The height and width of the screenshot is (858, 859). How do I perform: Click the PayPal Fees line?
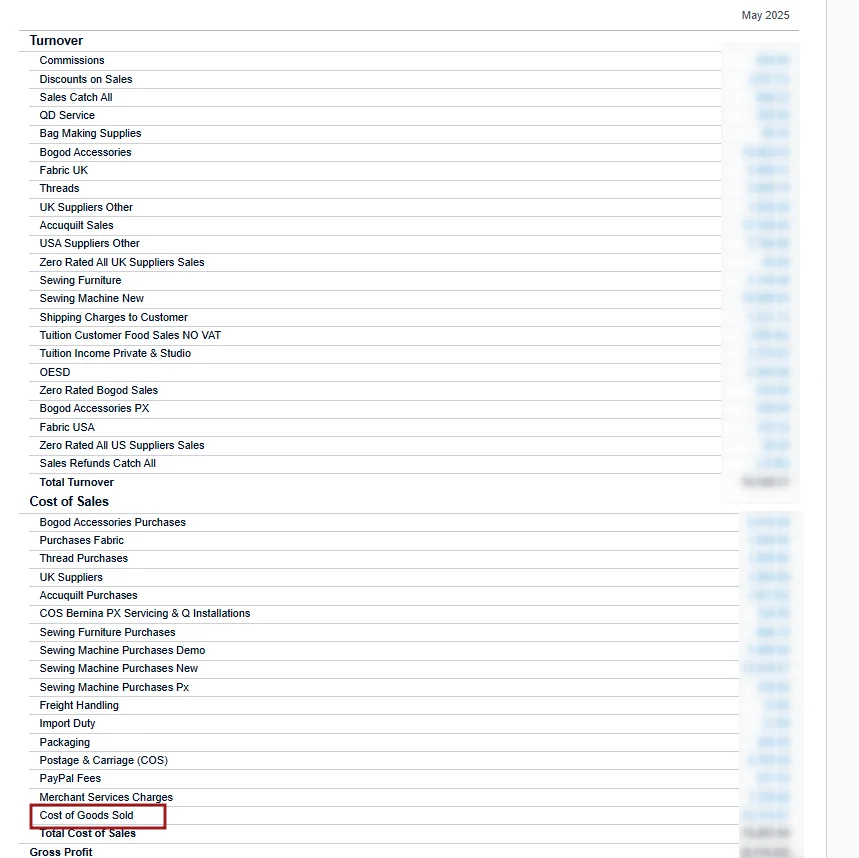(x=70, y=779)
